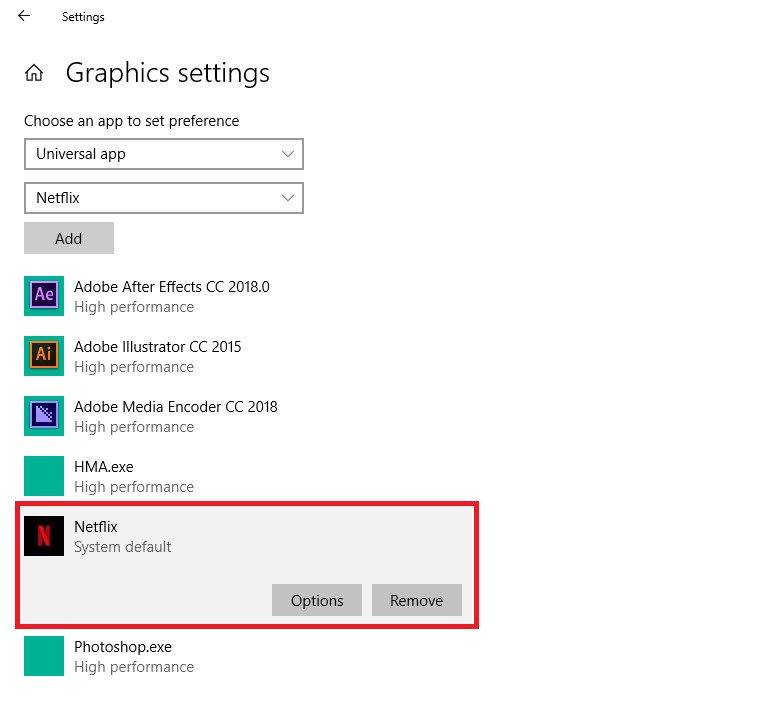This screenshot has width=763, height=728.
Task: Click the red Netflix N icon
Action: [44, 536]
